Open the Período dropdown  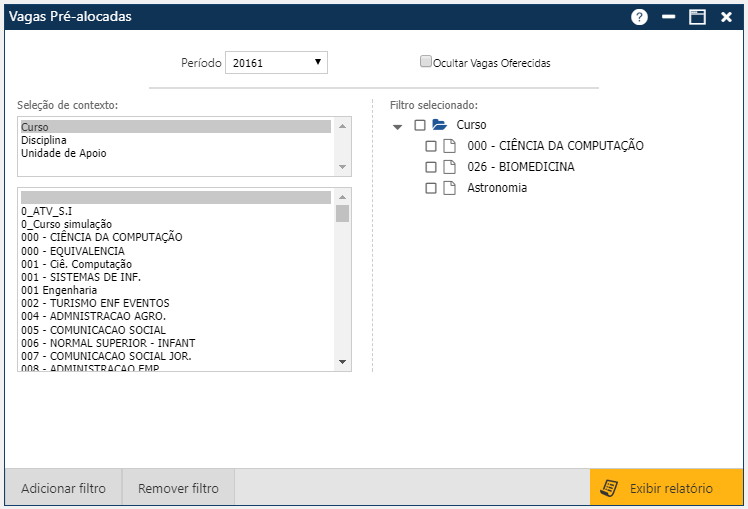276,62
